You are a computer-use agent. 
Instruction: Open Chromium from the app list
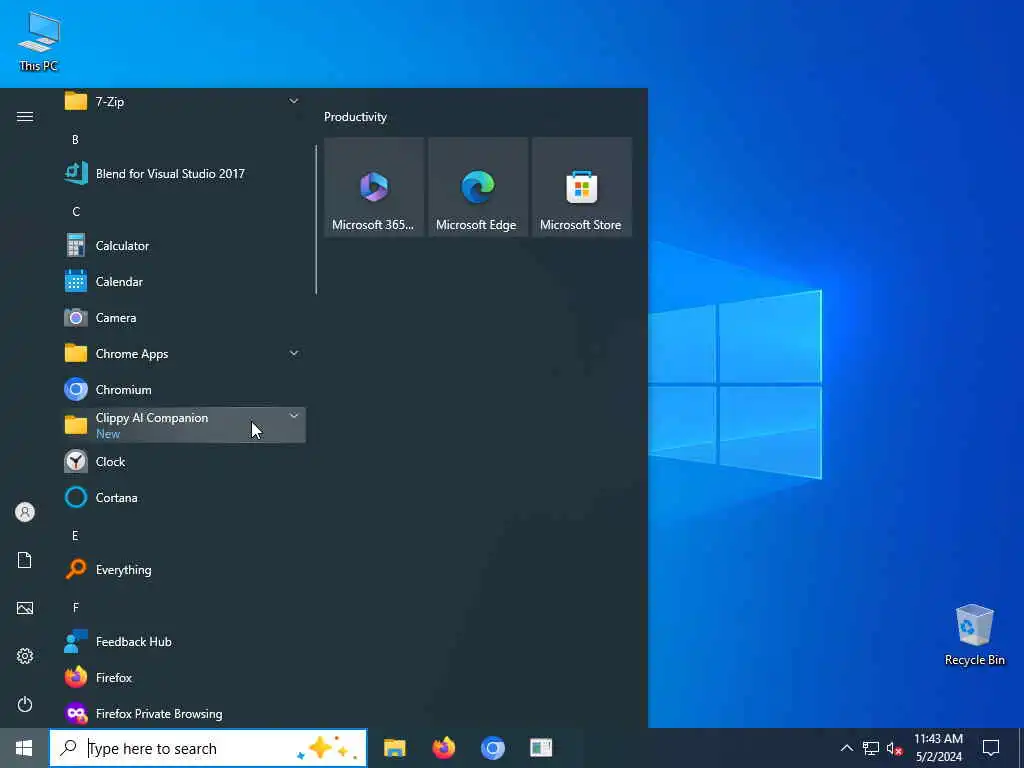click(x=183, y=390)
